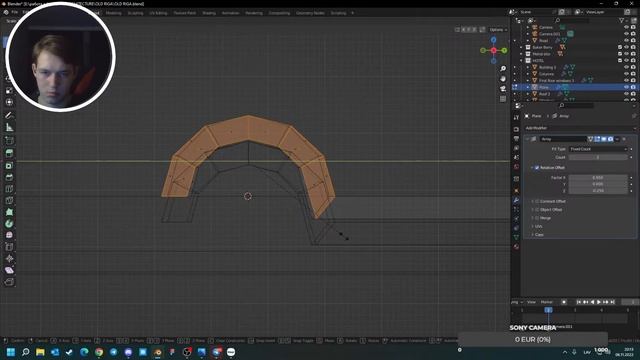Open the File menu
640x360 pixels.
pyautogui.click(x=15, y=12)
